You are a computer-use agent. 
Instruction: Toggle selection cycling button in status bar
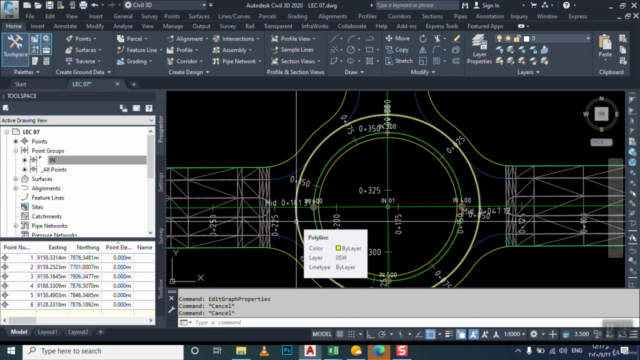(461, 334)
